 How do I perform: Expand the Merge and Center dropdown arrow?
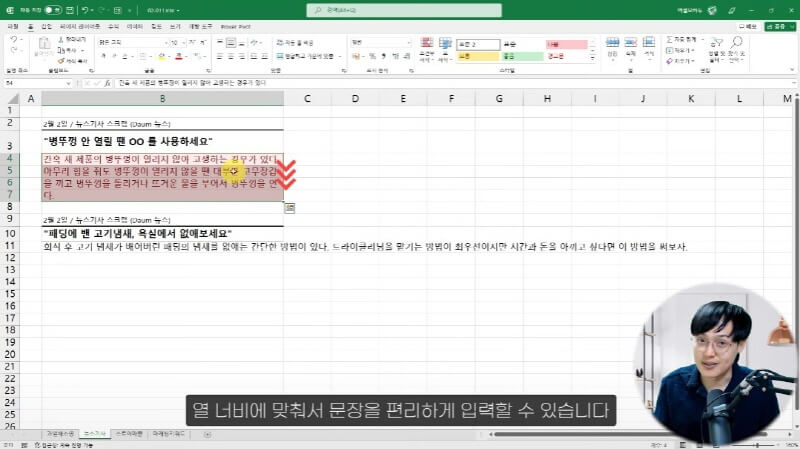click(340, 56)
